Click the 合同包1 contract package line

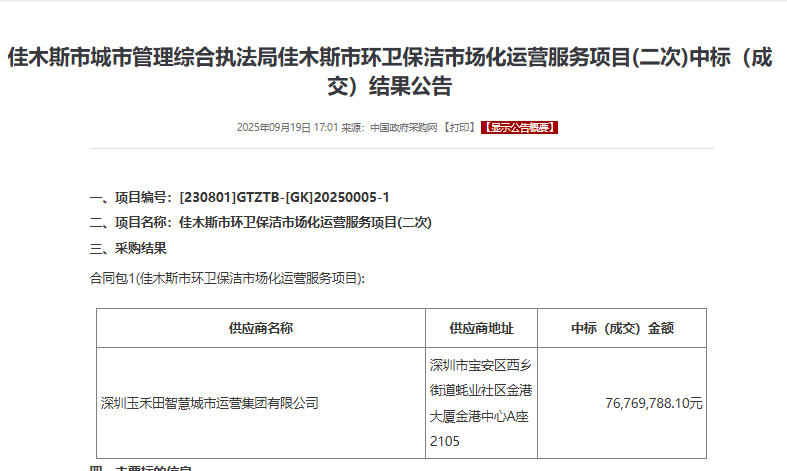227,277
